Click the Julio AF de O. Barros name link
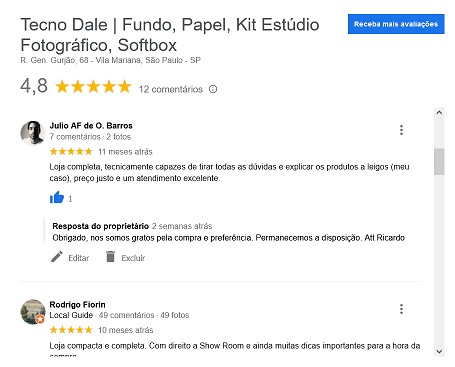455x367 pixels. coord(91,126)
